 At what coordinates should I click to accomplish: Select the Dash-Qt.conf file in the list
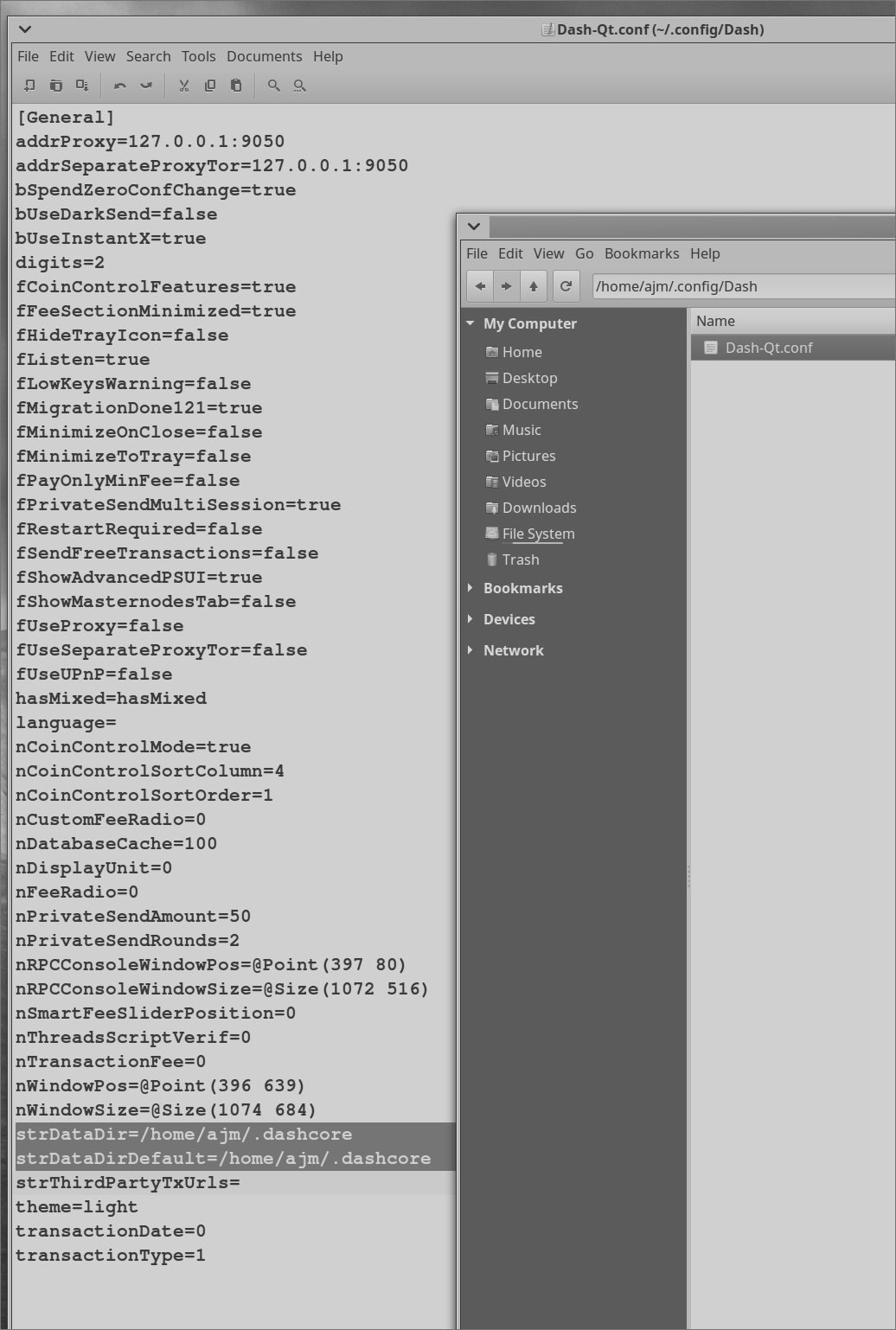coord(792,348)
